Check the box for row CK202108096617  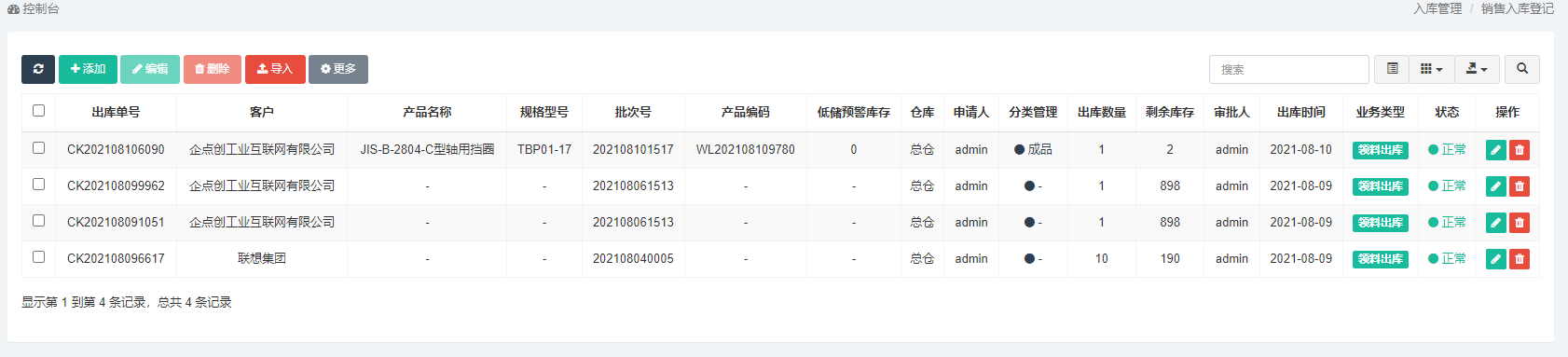(38, 257)
